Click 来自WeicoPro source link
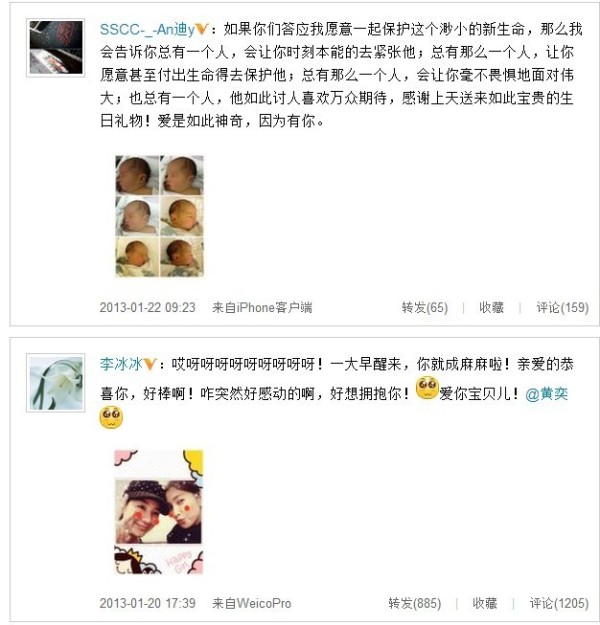 point(252,603)
